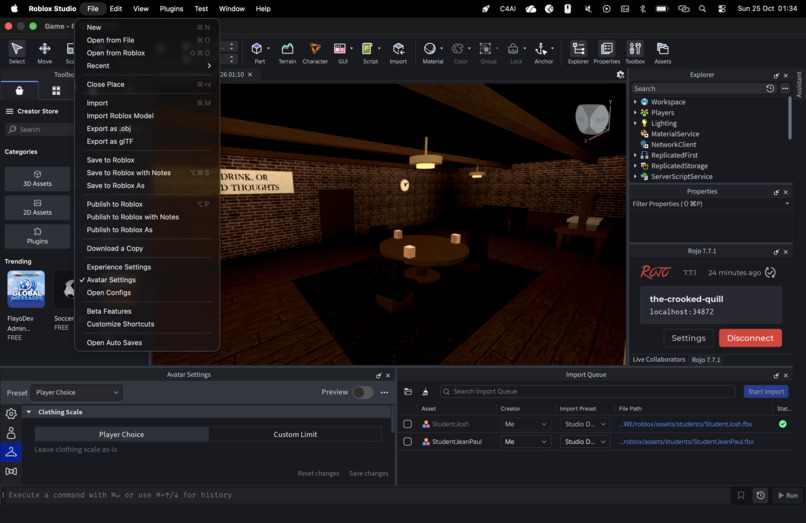The image size is (806, 523).
Task: Open the Character tool
Action: [315, 52]
